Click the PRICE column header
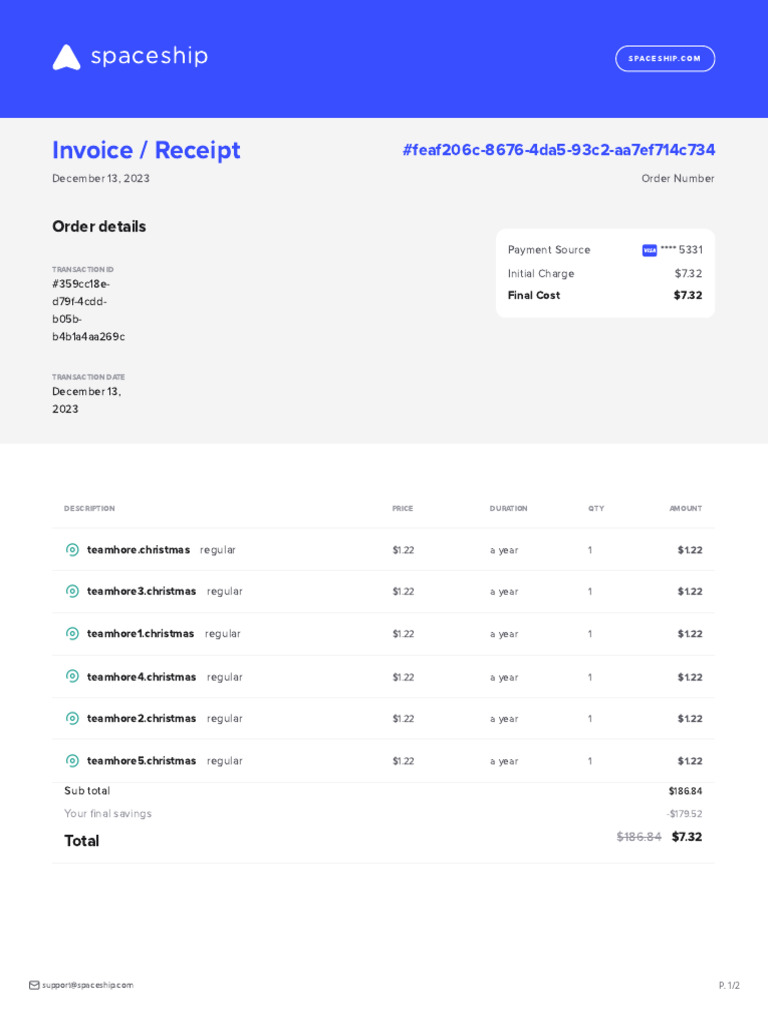Viewport: 768px width, 1024px height. 402,508
